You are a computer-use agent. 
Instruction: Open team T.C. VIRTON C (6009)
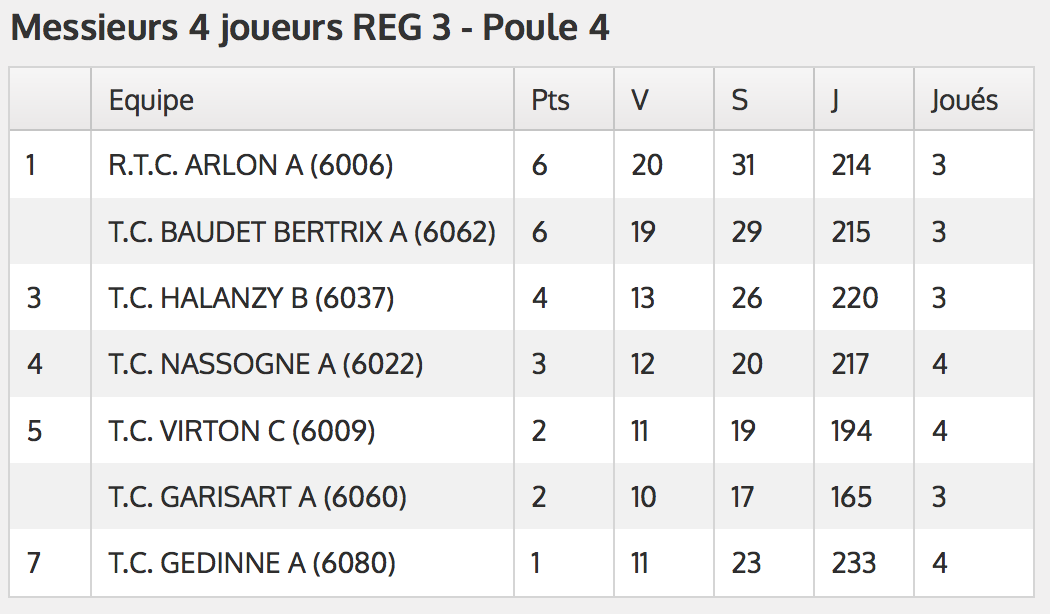click(x=242, y=431)
